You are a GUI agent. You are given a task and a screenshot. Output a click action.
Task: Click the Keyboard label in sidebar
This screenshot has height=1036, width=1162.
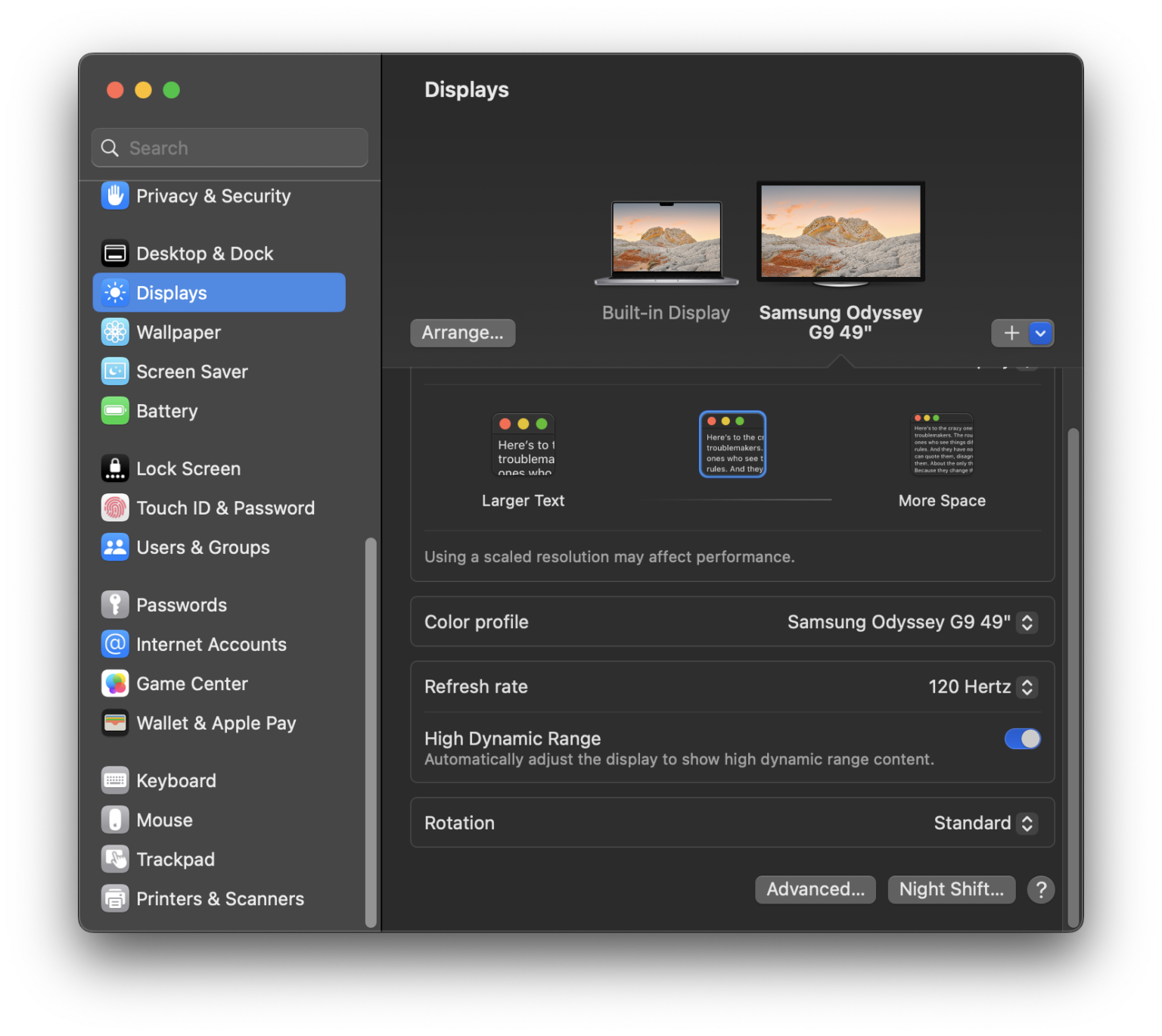(x=176, y=780)
